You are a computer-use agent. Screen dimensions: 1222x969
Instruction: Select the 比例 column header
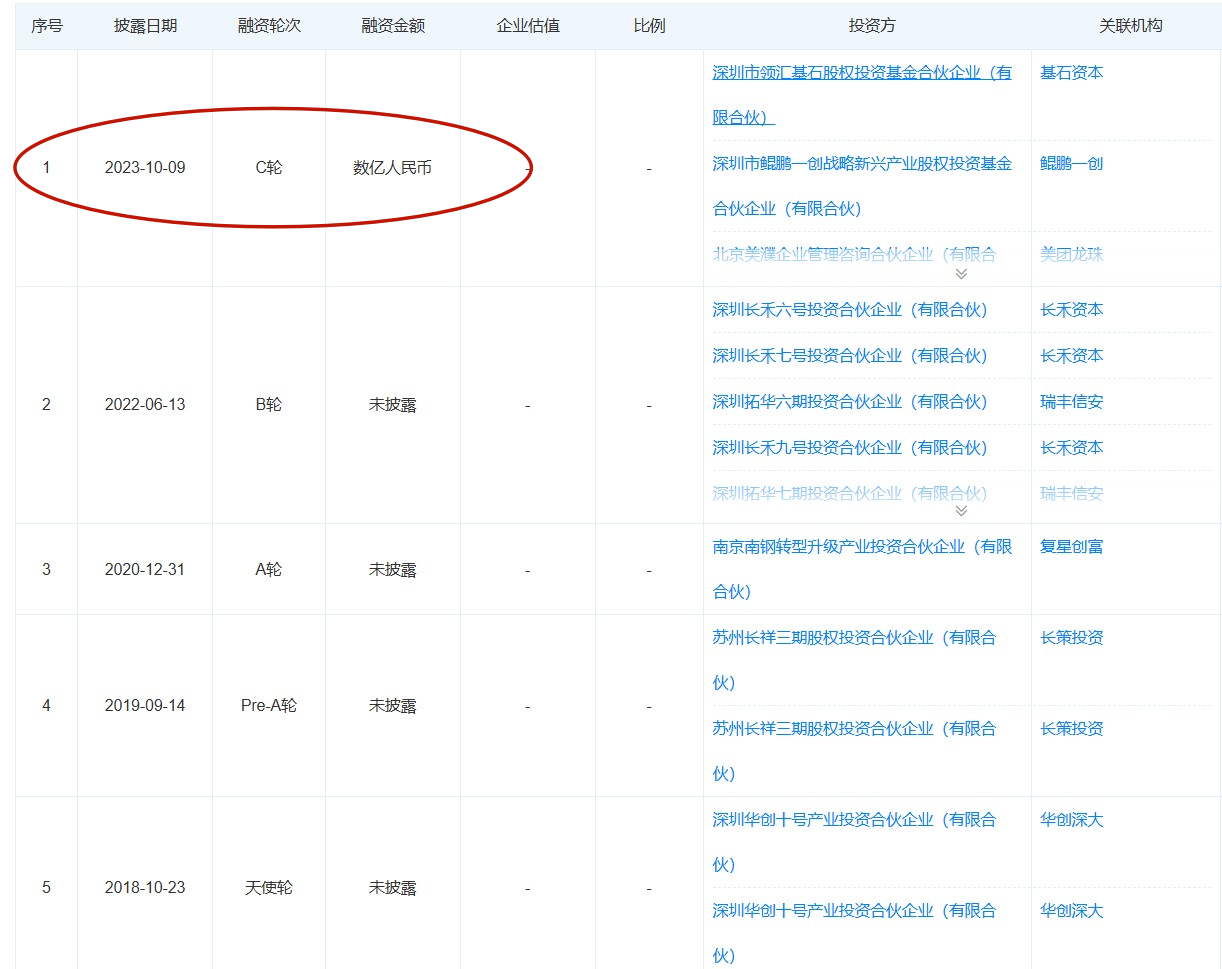[649, 26]
